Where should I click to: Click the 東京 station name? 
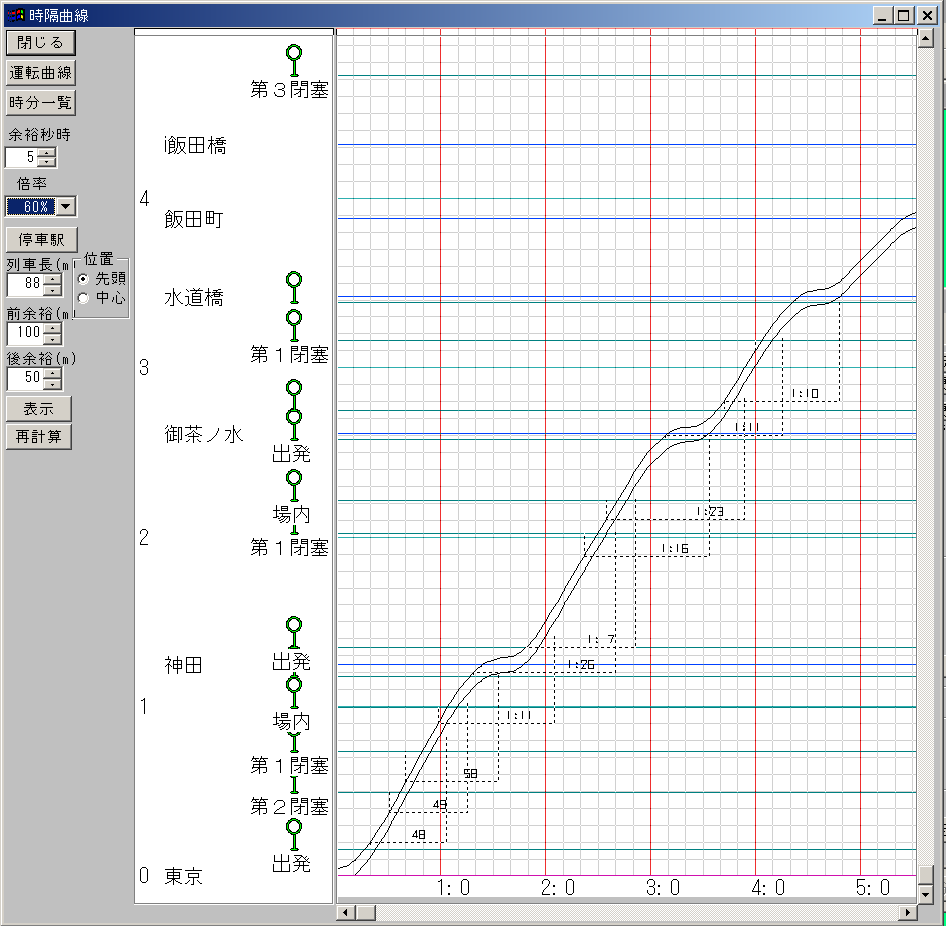tap(183, 876)
